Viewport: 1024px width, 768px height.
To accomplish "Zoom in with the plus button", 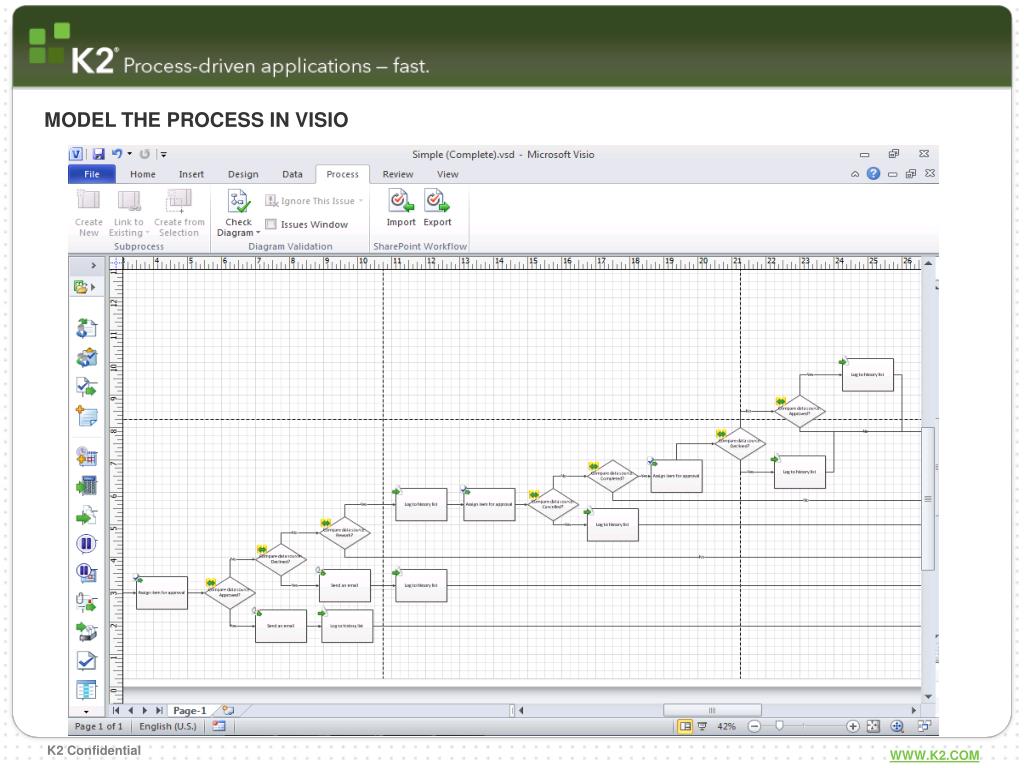I will pos(852,726).
